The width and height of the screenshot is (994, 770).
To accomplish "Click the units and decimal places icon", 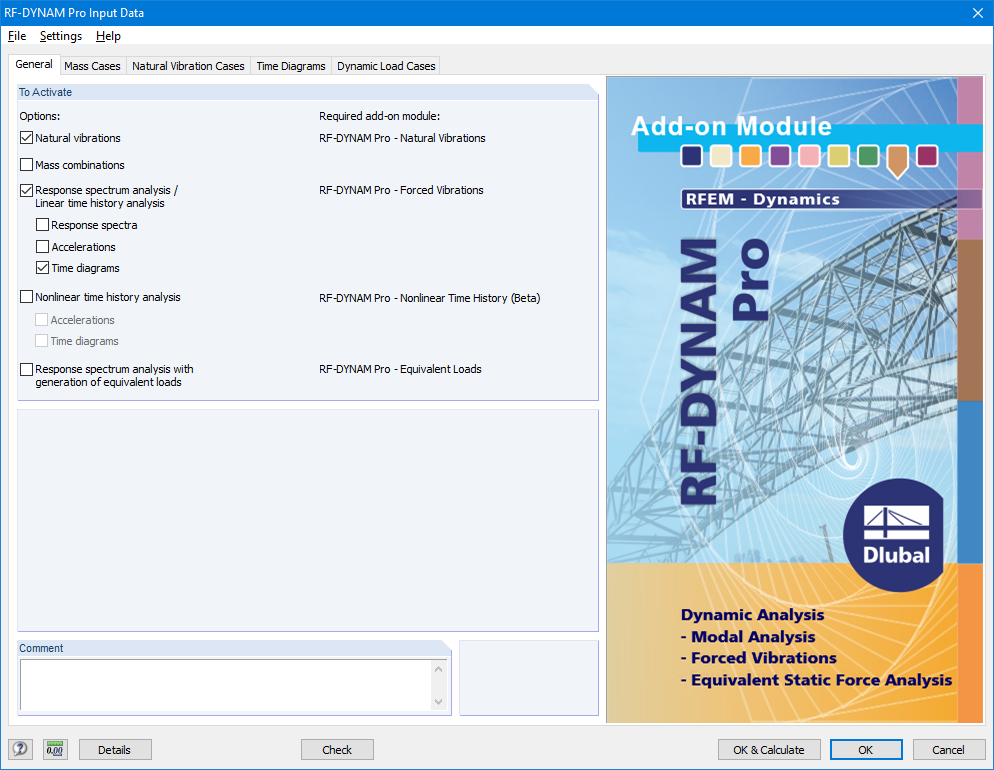I will [x=55, y=749].
